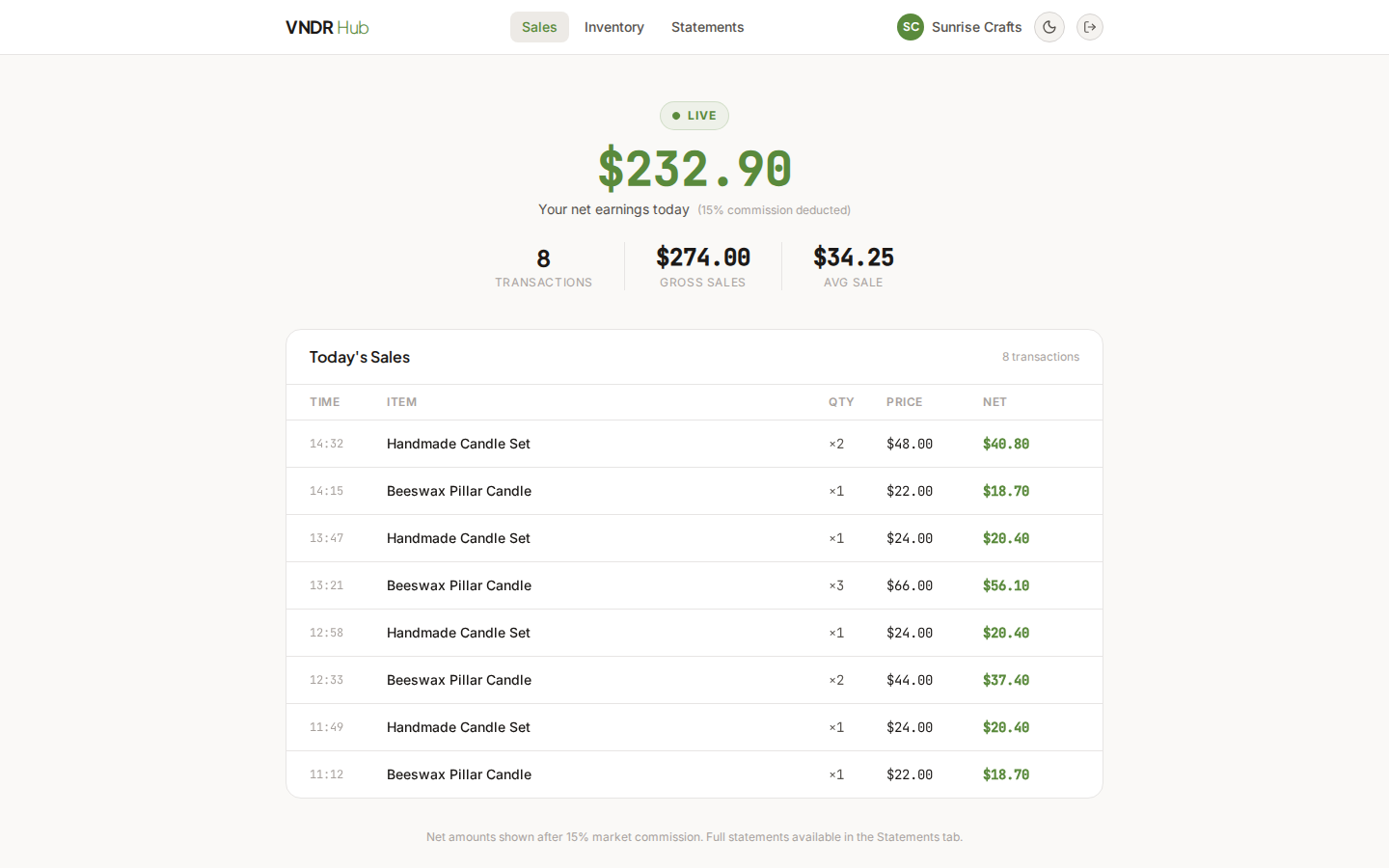
Task: Click the 8 transactions label
Action: 1041,357
